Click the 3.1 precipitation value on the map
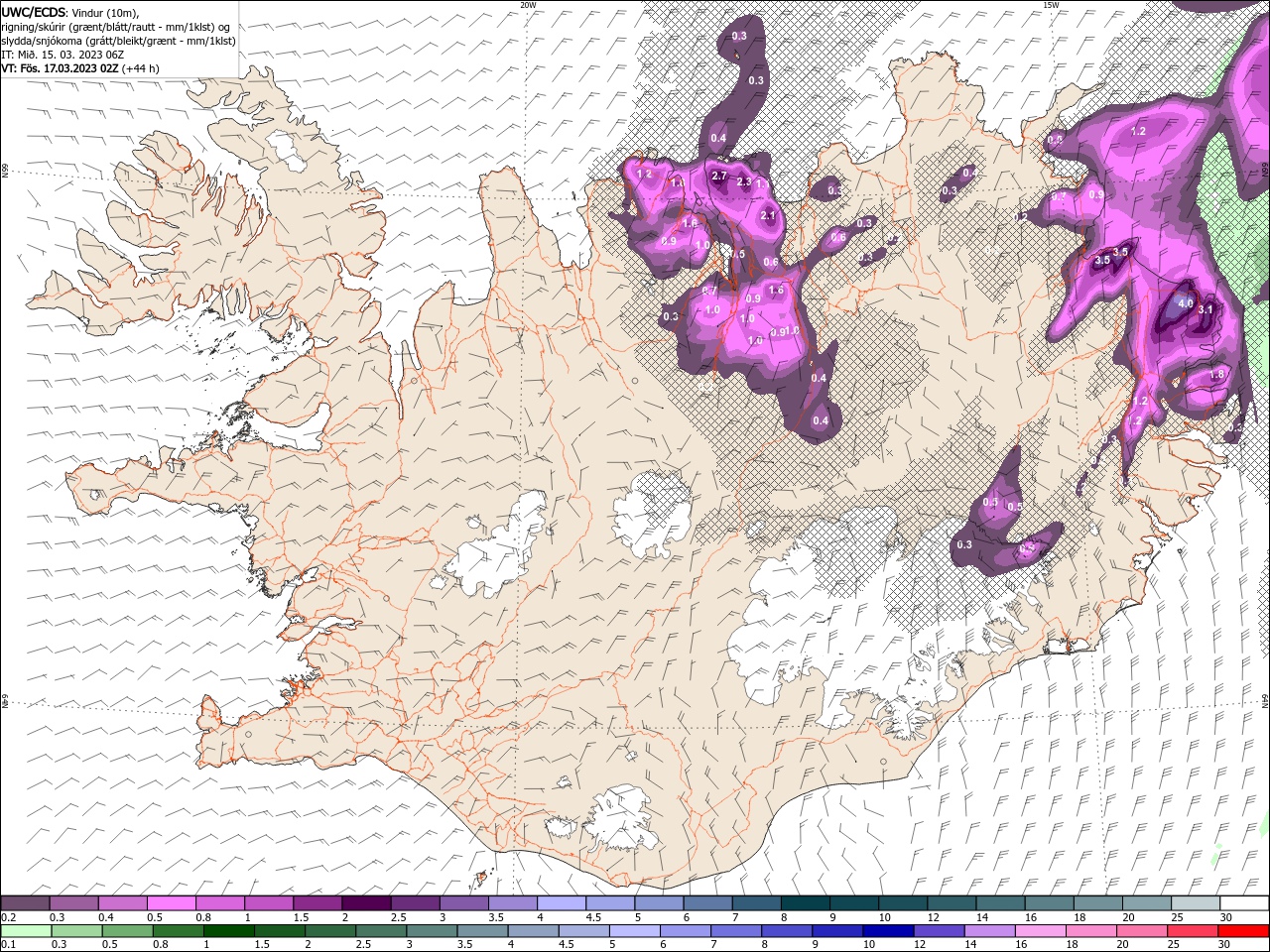 pos(1206,309)
